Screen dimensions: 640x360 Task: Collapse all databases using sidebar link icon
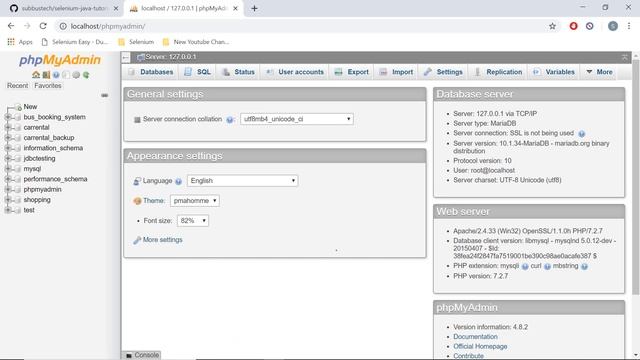point(104,96)
